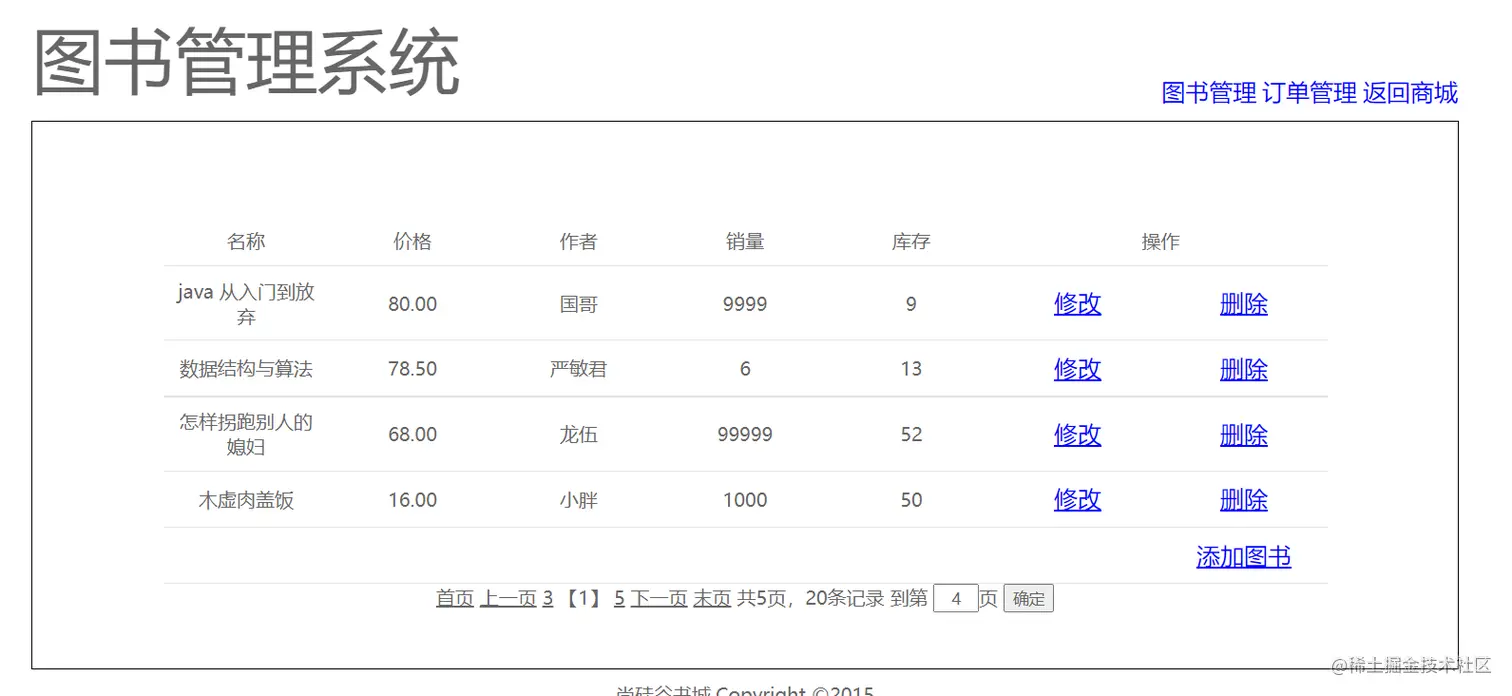The image size is (1512, 696).
Task: Click author cell 国哥
Action: point(578,304)
